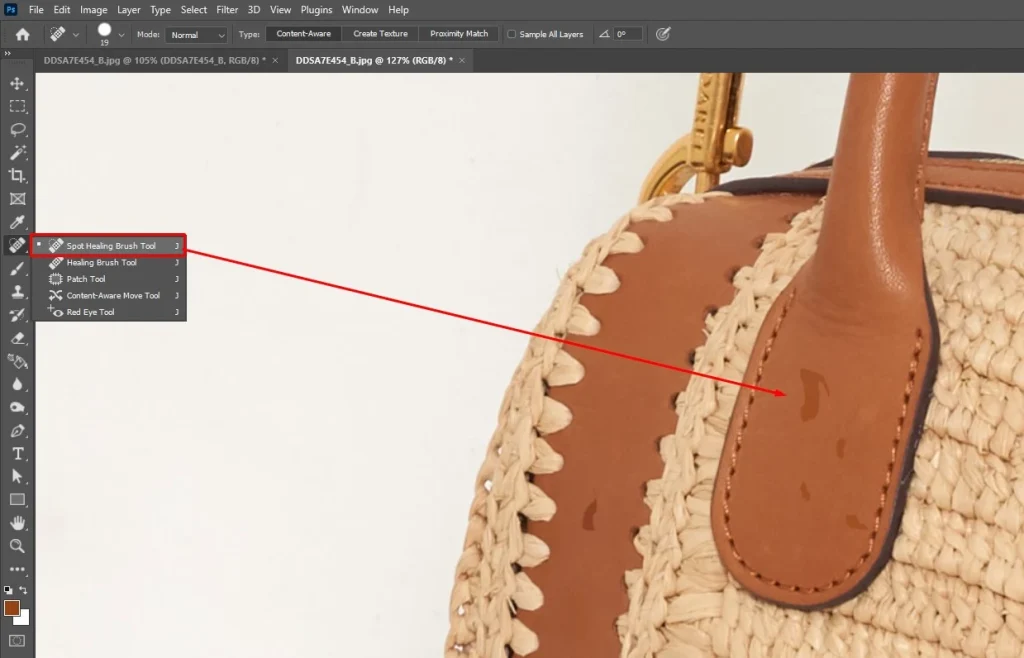Switch to the Hand tool
Viewport: 1024px width, 658px height.
pyautogui.click(x=17, y=523)
